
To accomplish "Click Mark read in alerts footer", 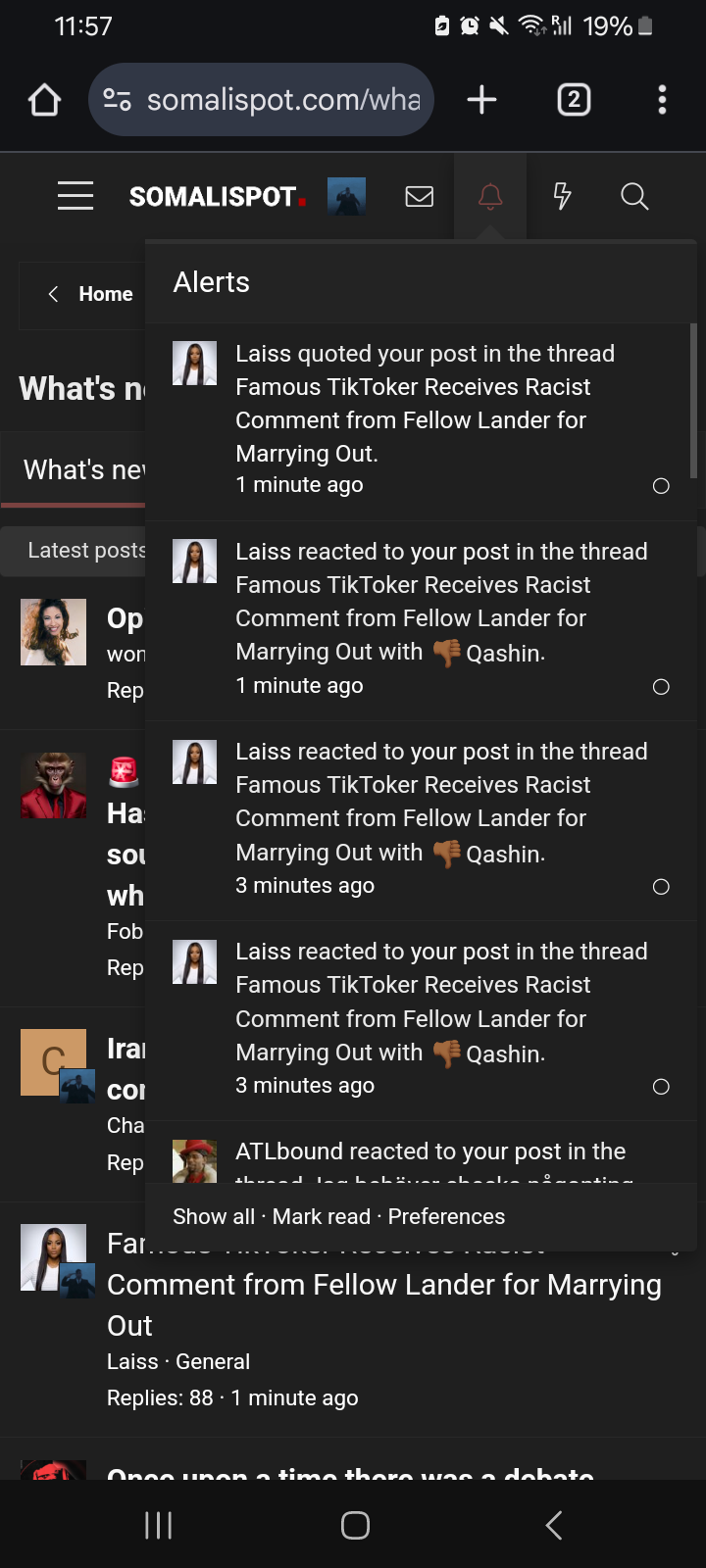I will pos(322,1217).
